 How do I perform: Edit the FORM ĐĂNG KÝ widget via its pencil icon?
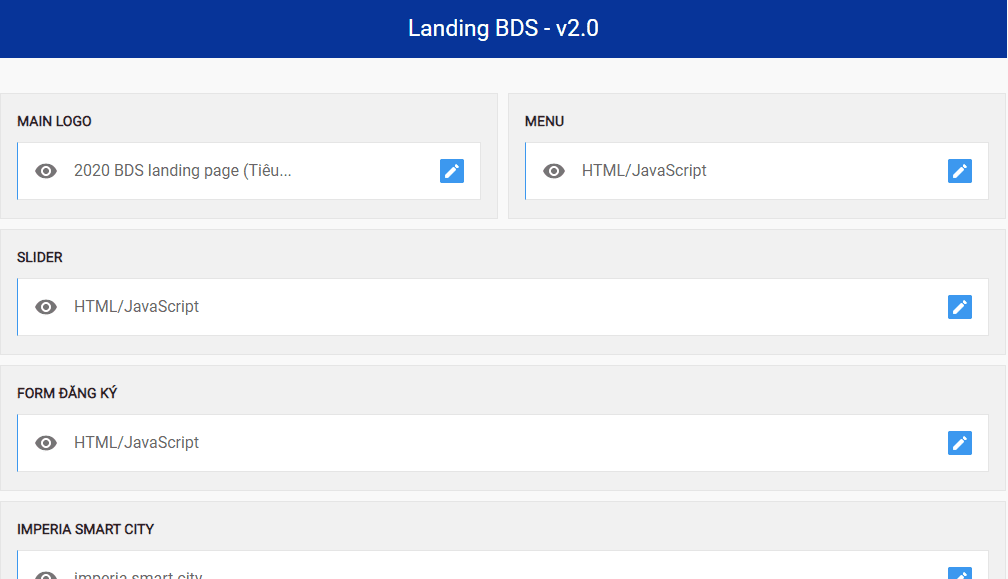(x=960, y=443)
